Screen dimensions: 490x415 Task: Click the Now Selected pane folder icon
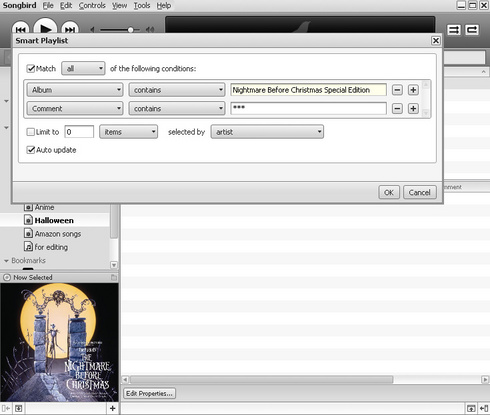[x=114, y=277]
